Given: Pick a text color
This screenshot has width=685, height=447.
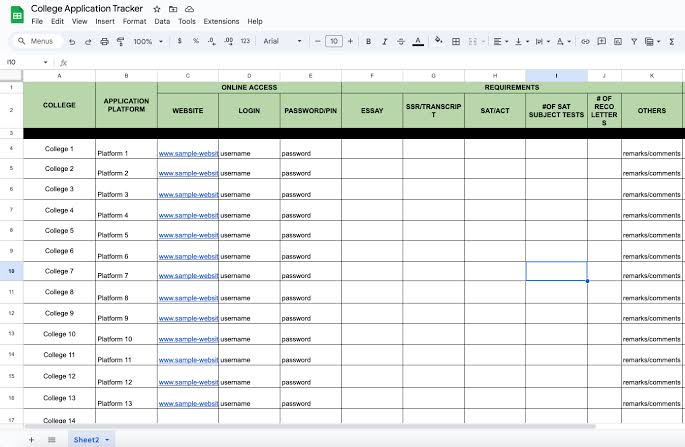Looking at the screenshot, I should coord(418,42).
